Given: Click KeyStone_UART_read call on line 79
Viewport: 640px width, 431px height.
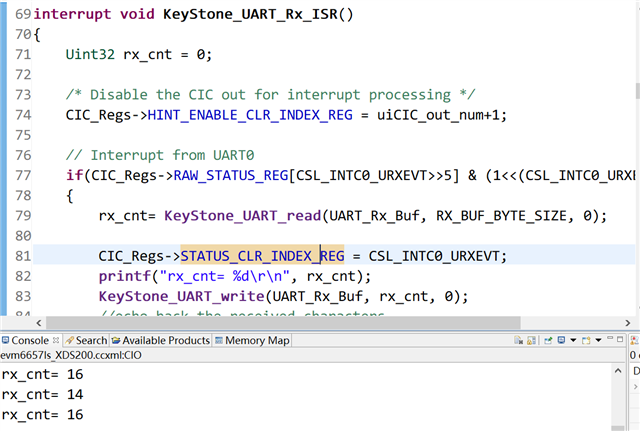Looking at the screenshot, I should (x=242, y=216).
